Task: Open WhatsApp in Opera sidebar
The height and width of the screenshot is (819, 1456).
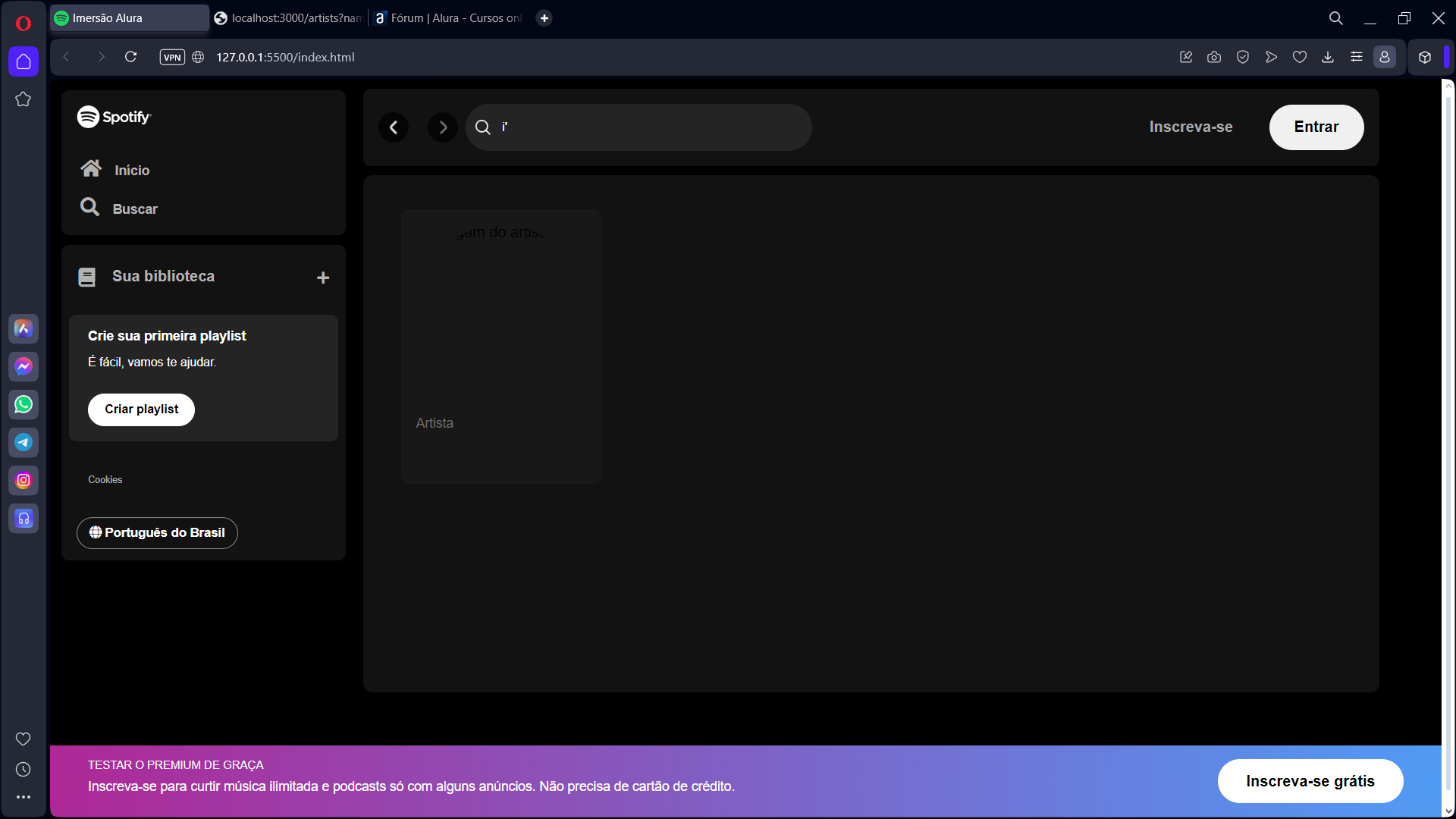Action: 24,404
